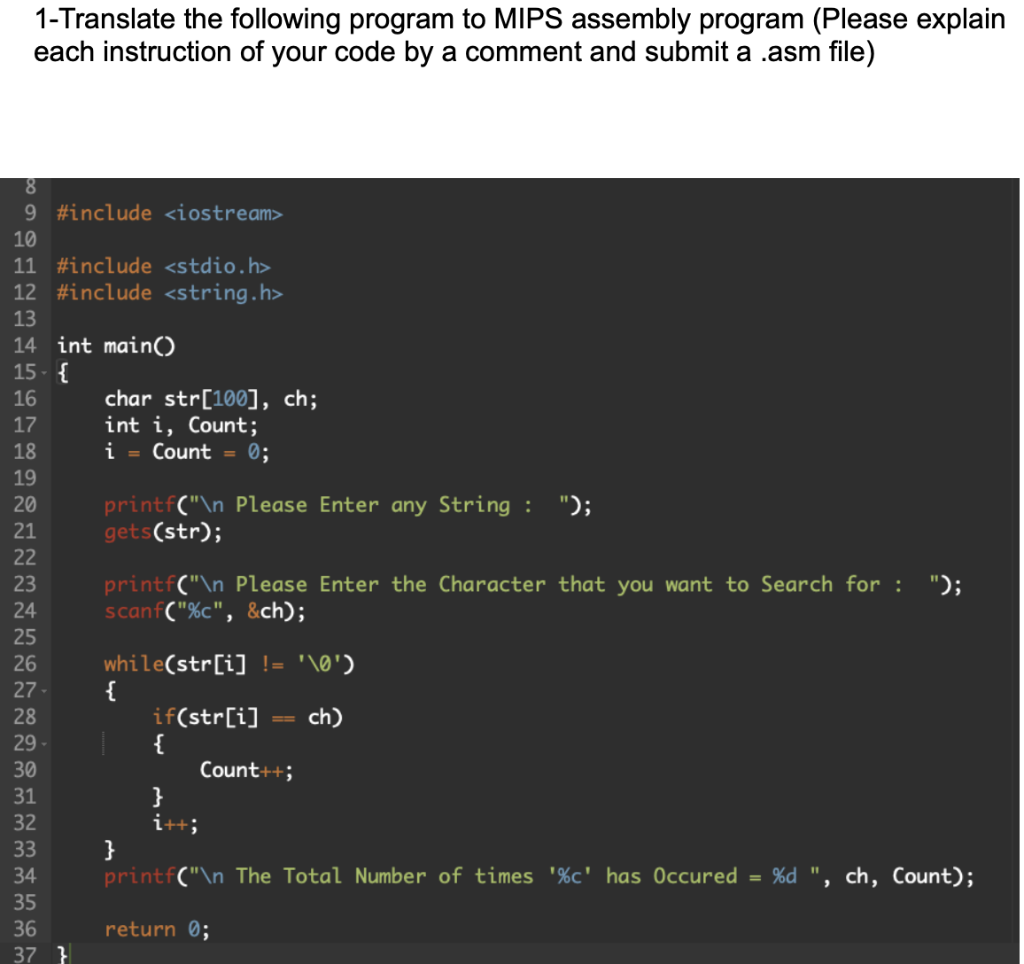Collapse the while-loop fold arrow on line 27
Viewport: 1024px width, 964px height.
[46, 690]
